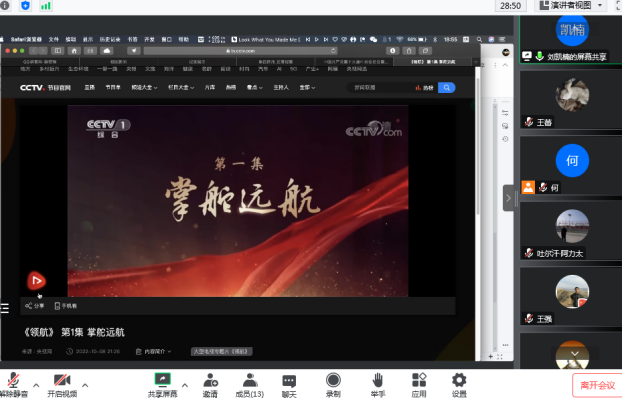Image resolution: width=622 pixels, height=400 pixels.
Task: Click the red 离开会议 leave button
Action: coord(596,385)
